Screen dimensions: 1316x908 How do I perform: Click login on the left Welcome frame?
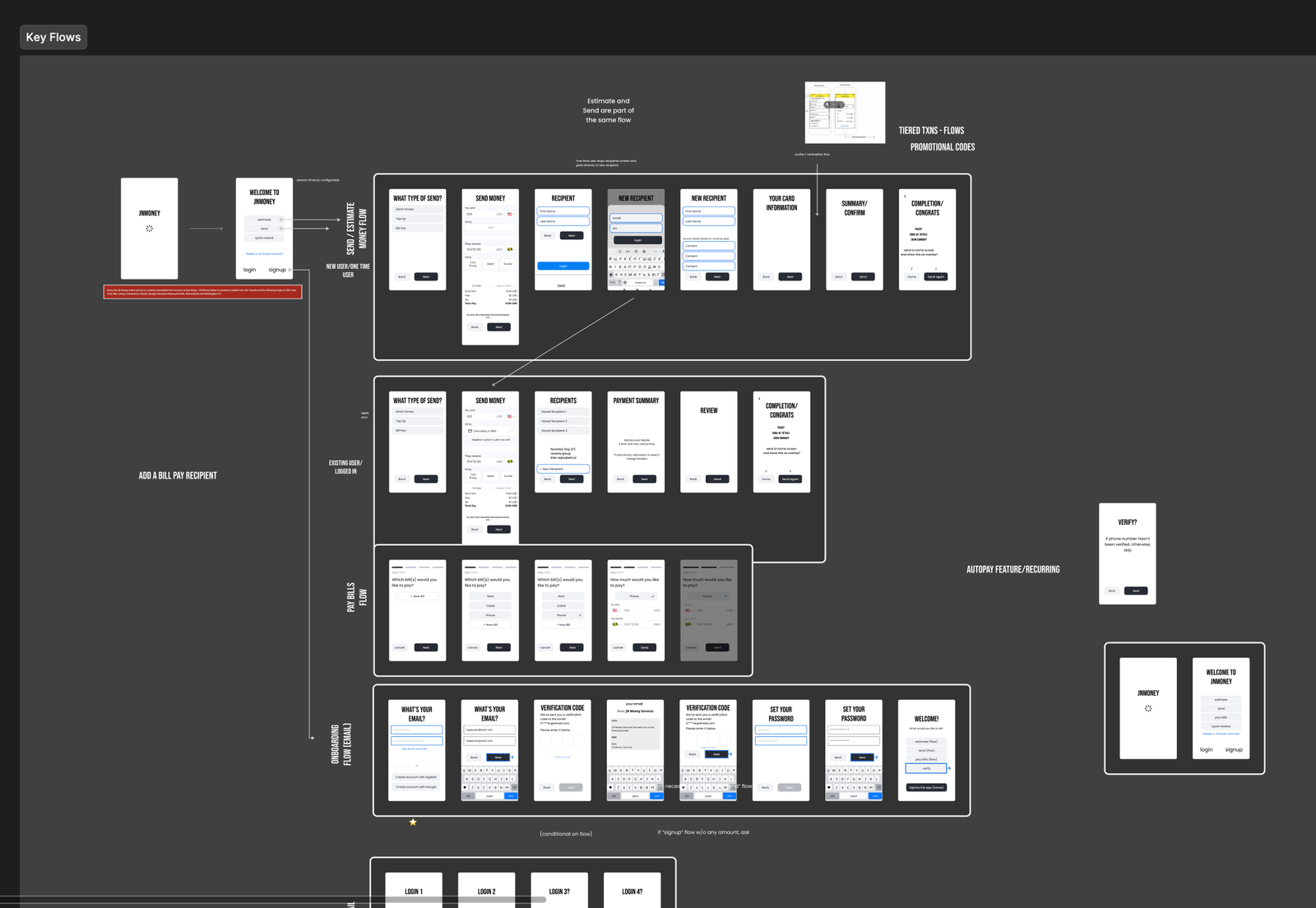point(249,270)
